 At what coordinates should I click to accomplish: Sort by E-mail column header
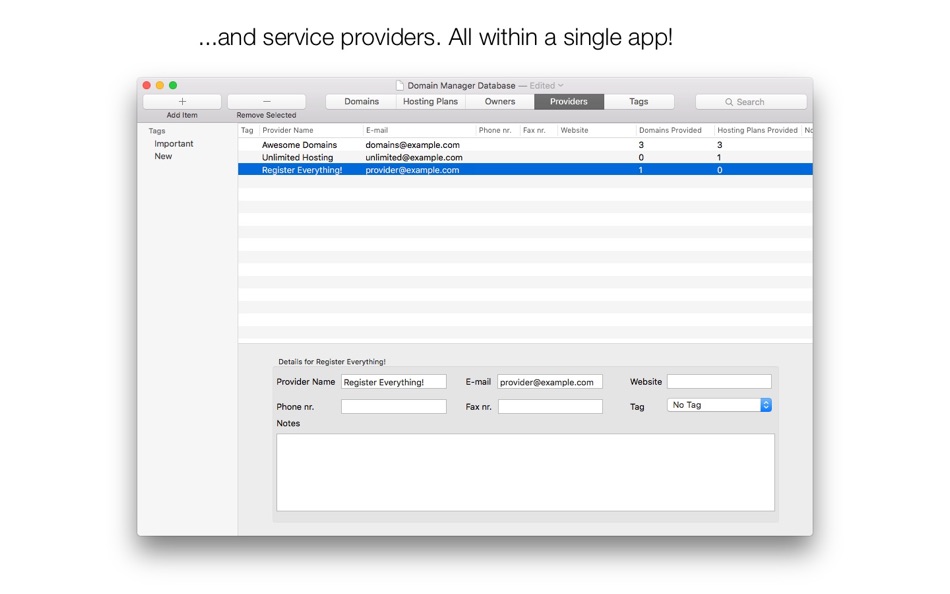419,130
